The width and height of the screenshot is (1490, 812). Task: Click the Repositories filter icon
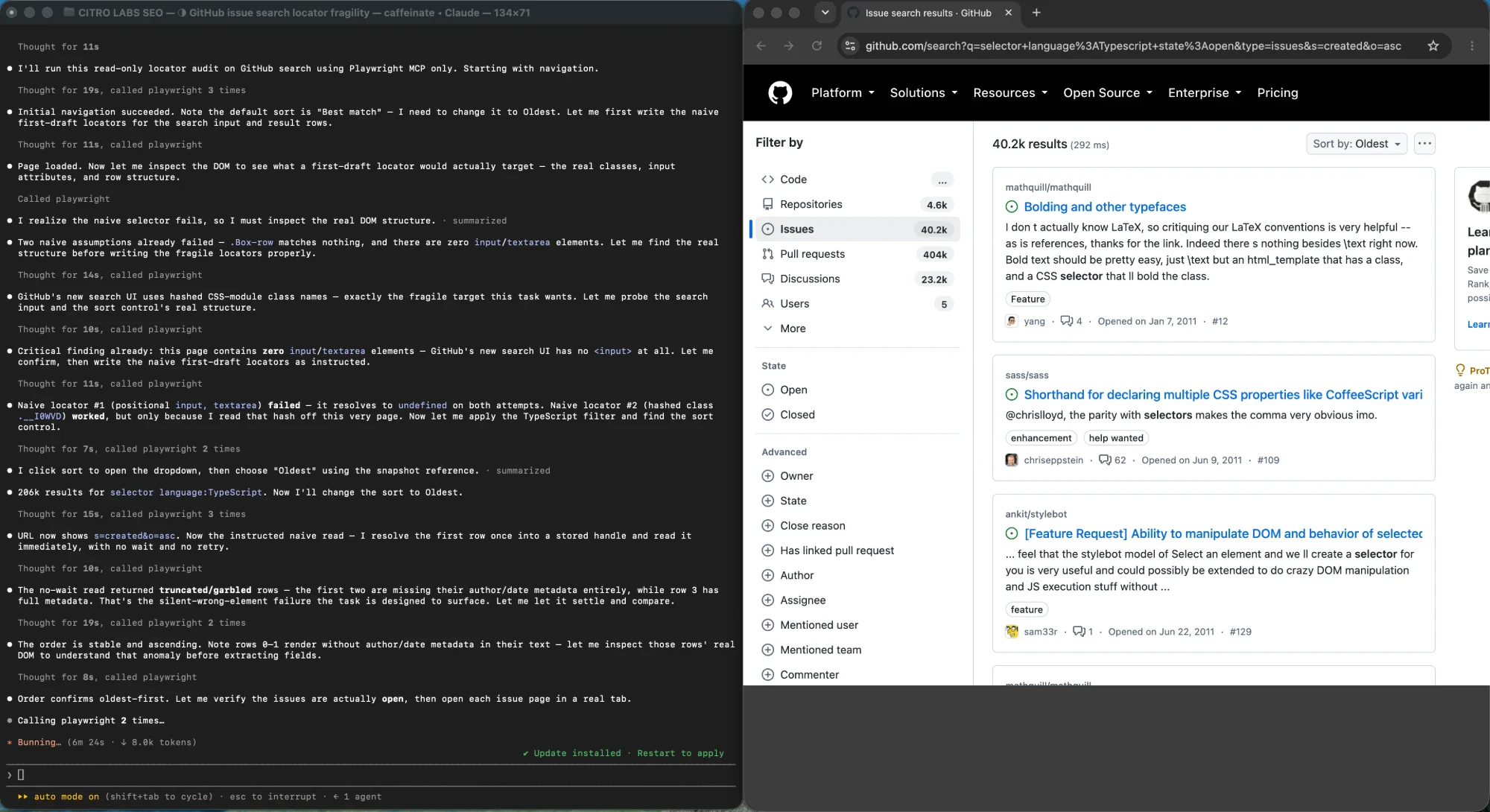767,204
